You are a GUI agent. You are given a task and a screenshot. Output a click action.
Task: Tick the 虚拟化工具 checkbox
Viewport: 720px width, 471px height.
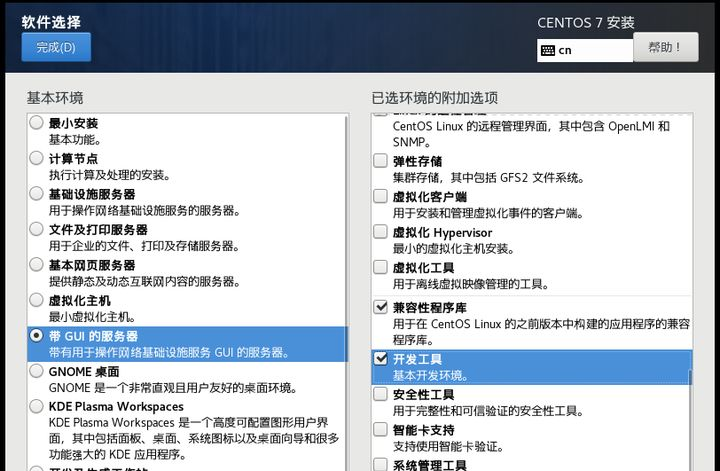point(380,267)
